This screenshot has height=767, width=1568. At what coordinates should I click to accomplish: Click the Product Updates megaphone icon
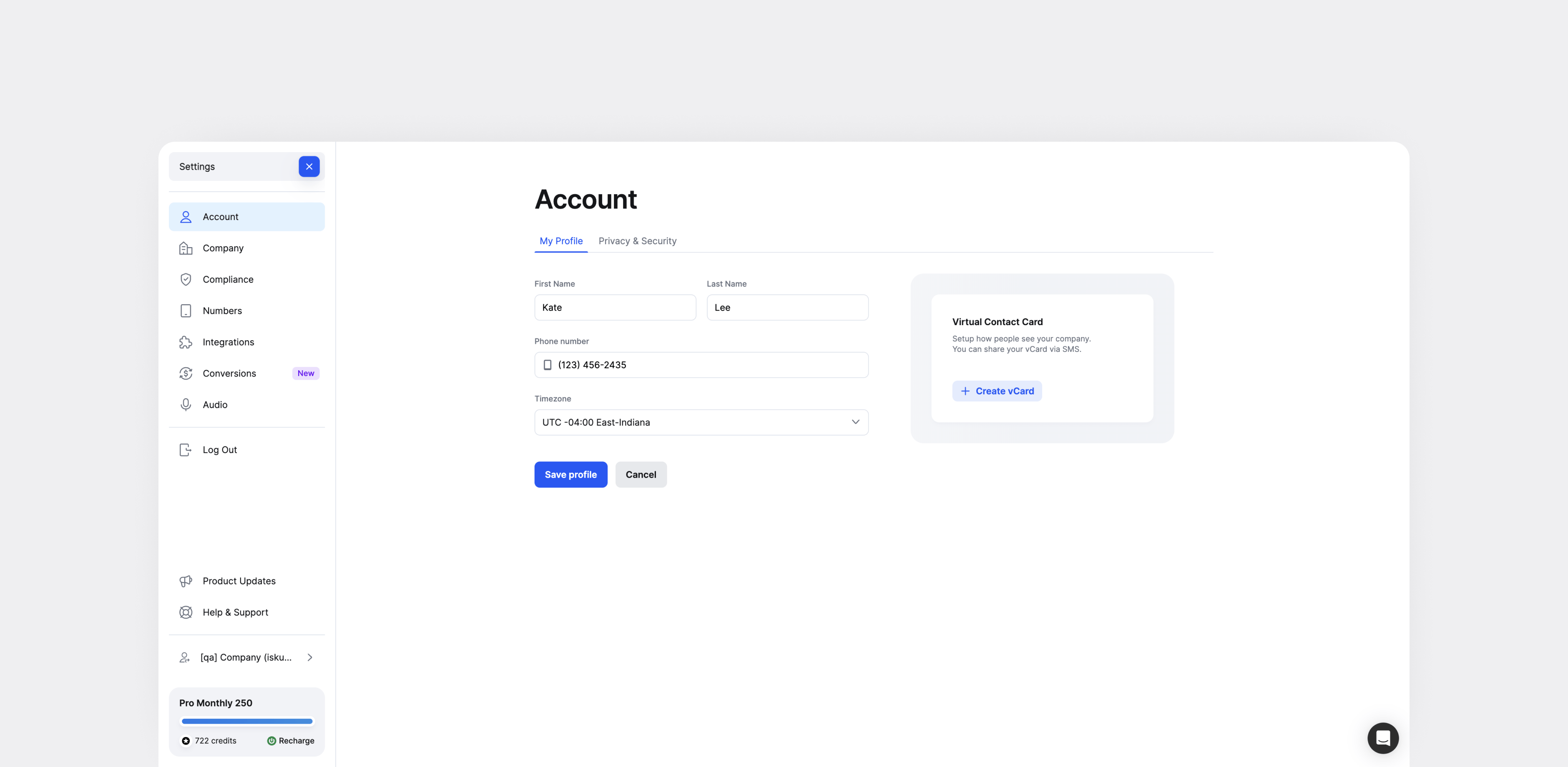(186, 582)
